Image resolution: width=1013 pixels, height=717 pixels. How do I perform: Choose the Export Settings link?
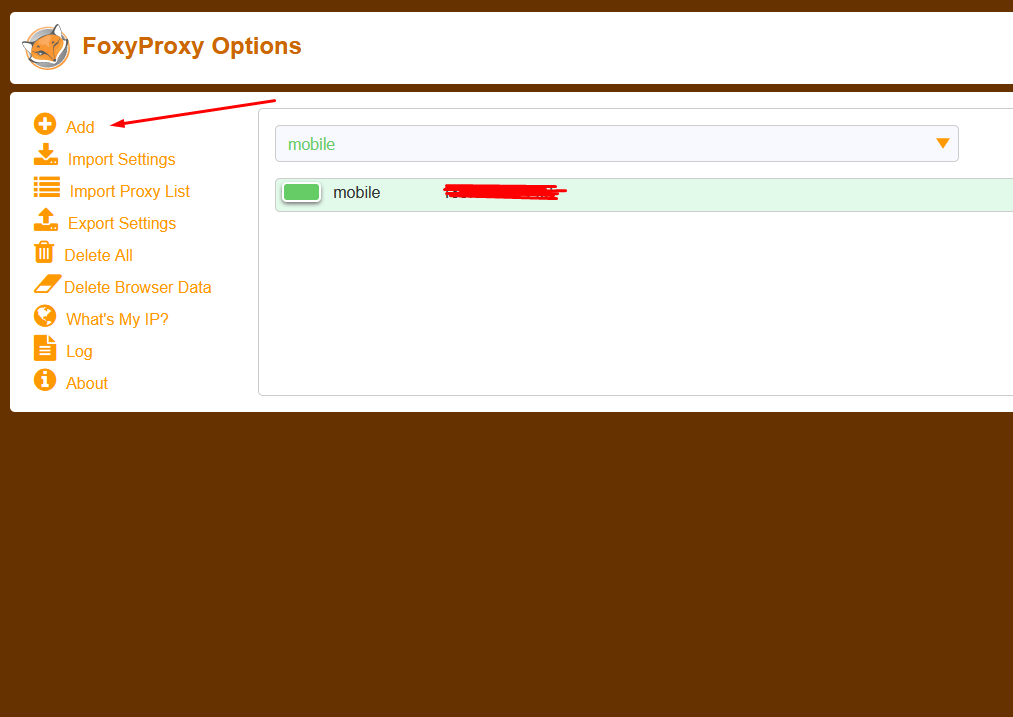(x=122, y=223)
